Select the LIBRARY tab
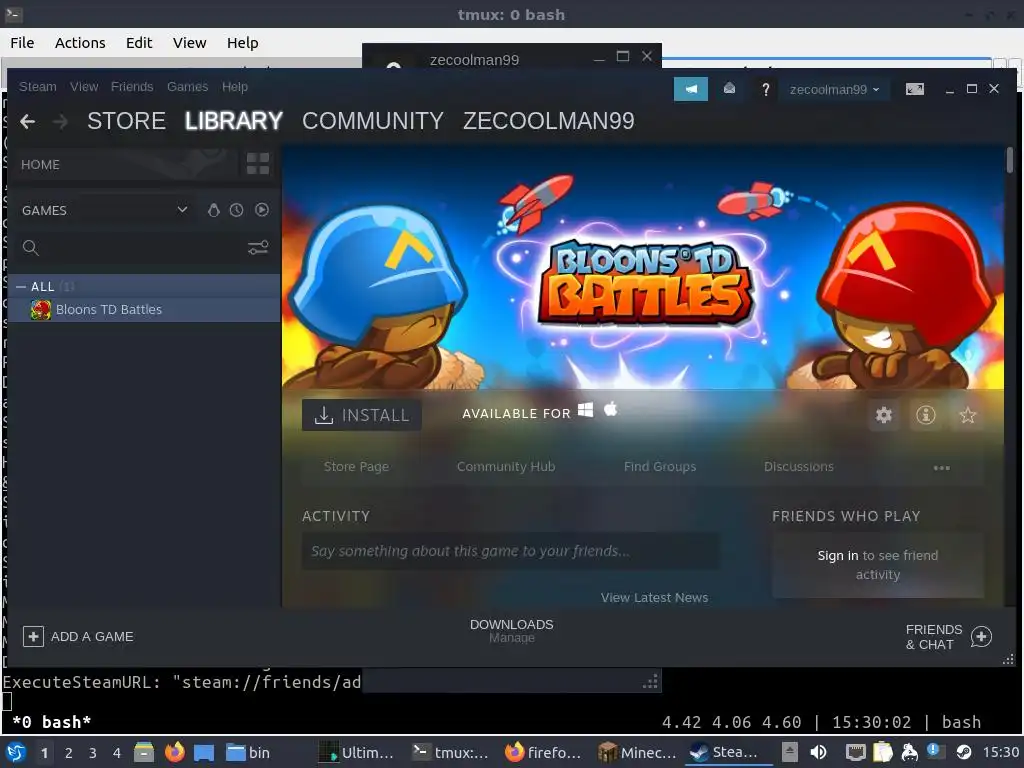This screenshot has height=768, width=1024. [234, 121]
